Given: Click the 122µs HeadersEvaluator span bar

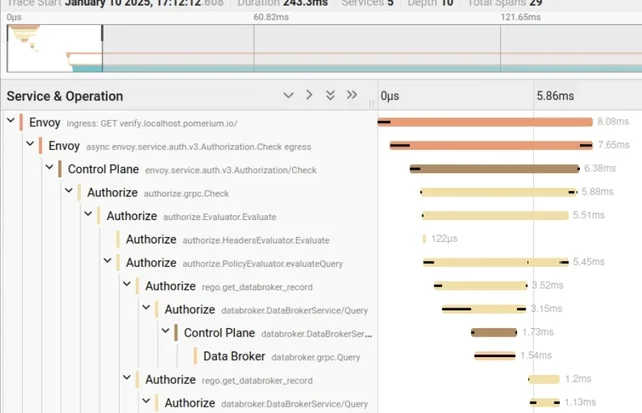Looking at the screenshot, I should (x=424, y=239).
